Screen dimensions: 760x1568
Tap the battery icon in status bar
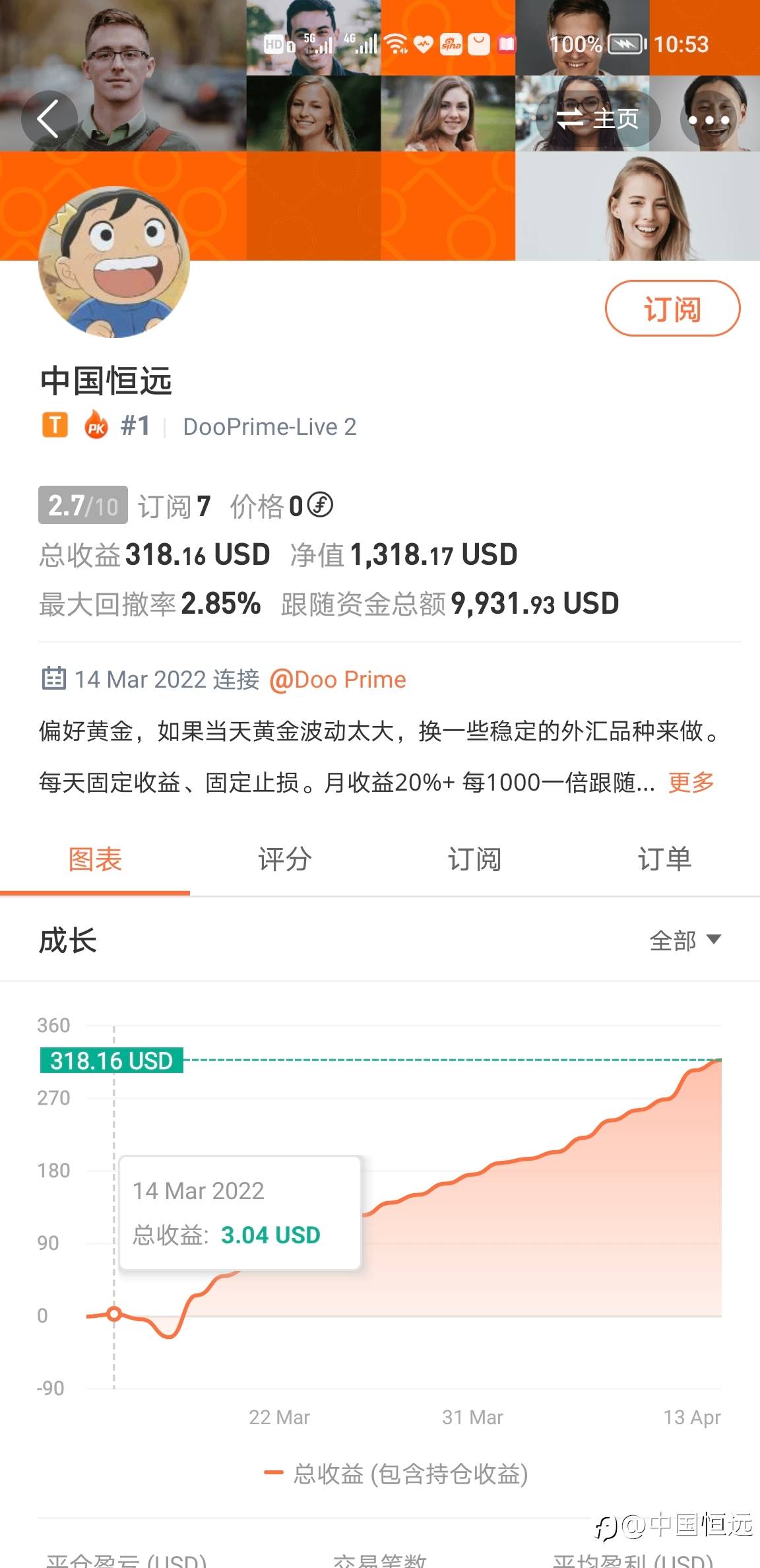point(625,44)
